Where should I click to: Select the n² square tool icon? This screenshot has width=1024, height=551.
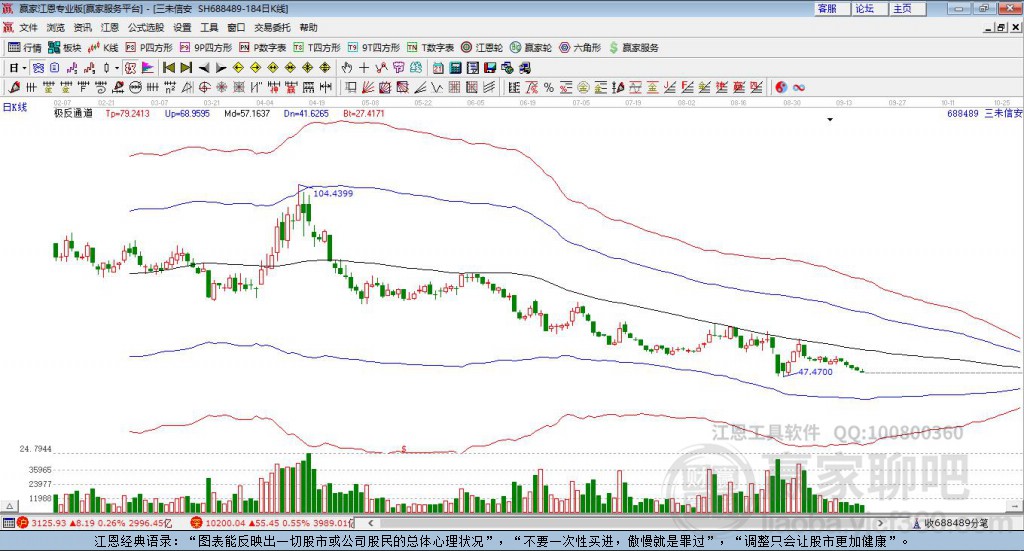(x=170, y=87)
